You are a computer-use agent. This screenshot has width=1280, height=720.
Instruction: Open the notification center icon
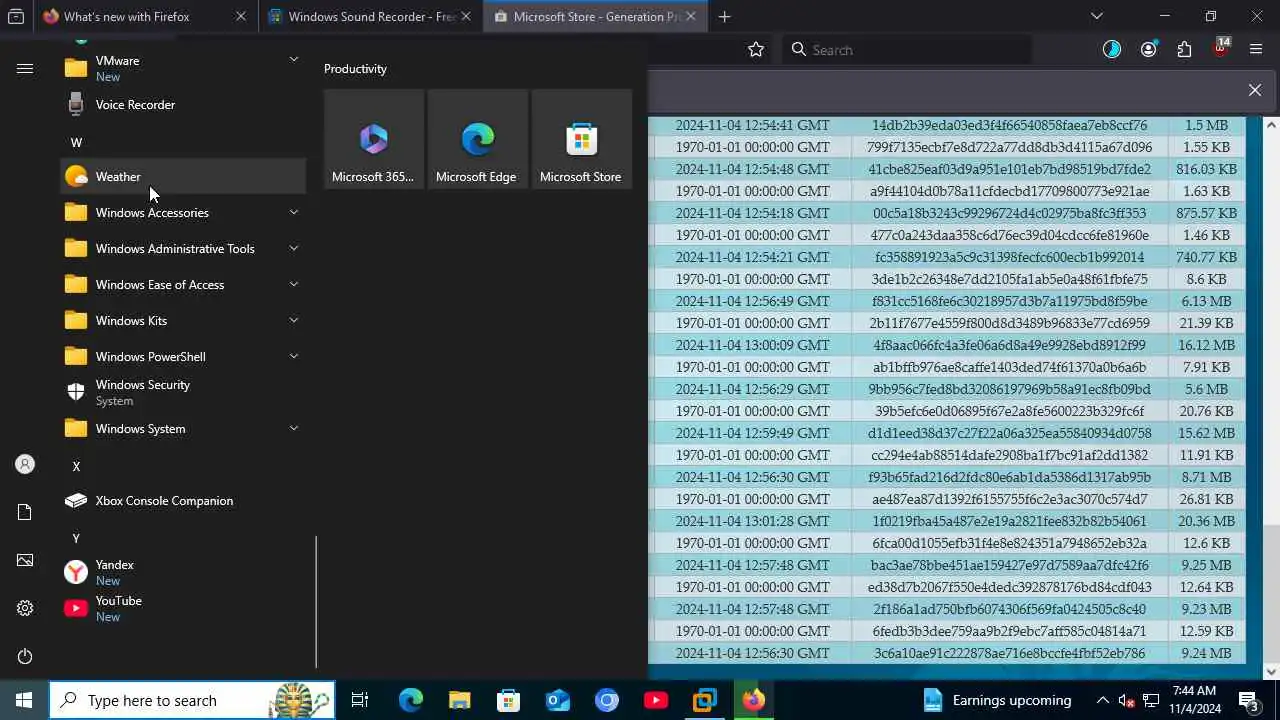pyautogui.click(x=1249, y=700)
